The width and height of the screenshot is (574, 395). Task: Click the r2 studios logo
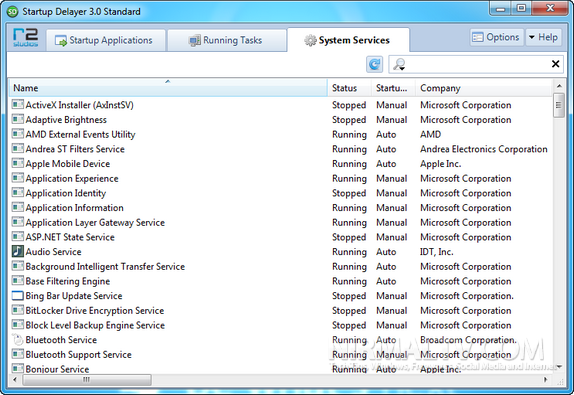point(25,38)
